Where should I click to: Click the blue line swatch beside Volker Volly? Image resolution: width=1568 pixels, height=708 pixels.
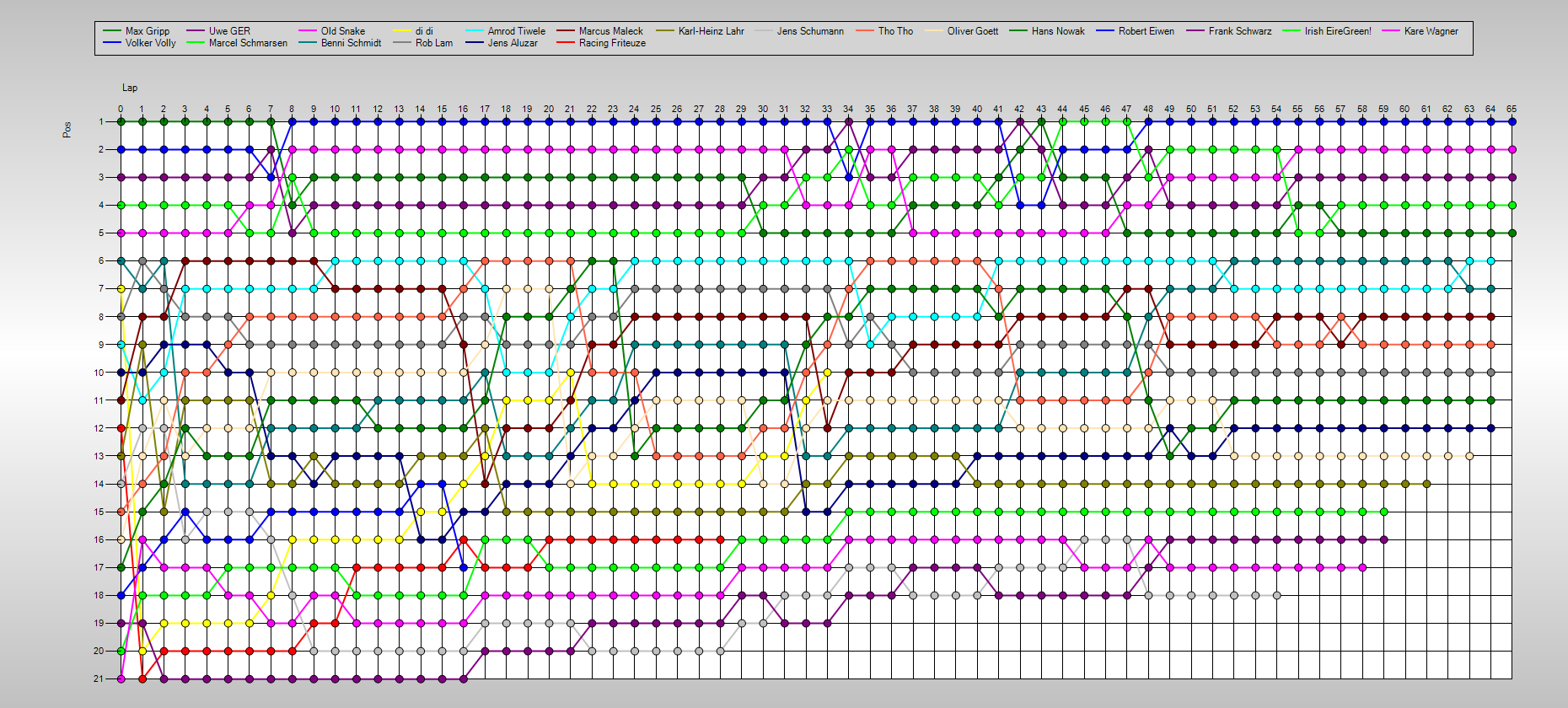pyautogui.click(x=111, y=43)
